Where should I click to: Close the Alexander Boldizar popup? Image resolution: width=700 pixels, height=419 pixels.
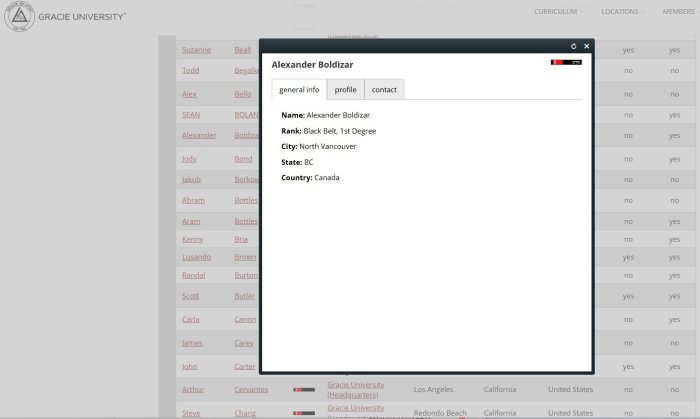point(587,46)
